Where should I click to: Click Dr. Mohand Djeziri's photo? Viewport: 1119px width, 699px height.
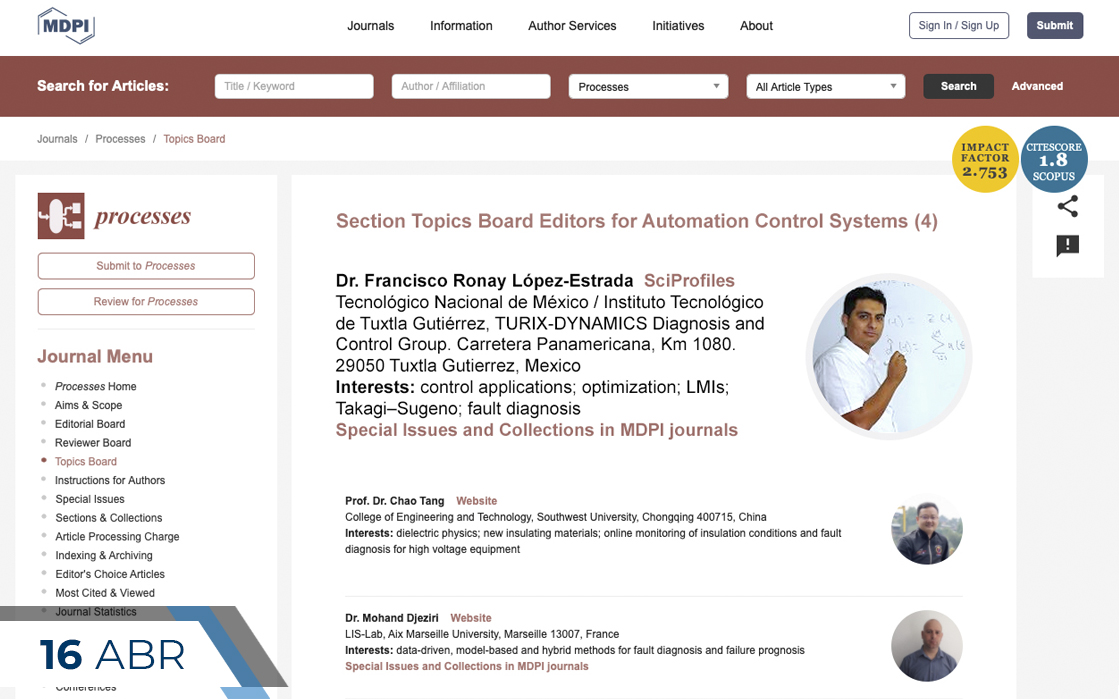click(927, 646)
